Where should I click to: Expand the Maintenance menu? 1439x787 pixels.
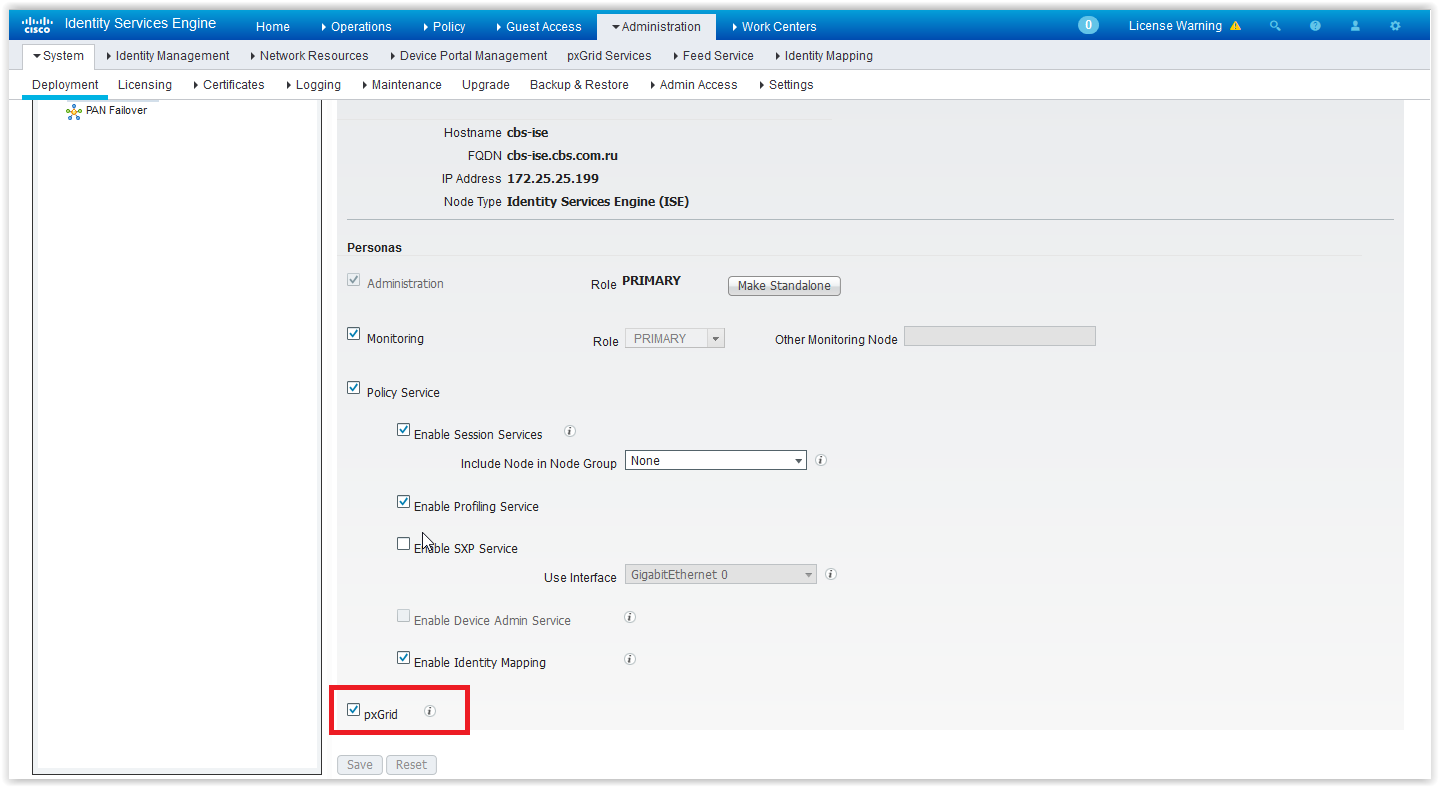402,85
